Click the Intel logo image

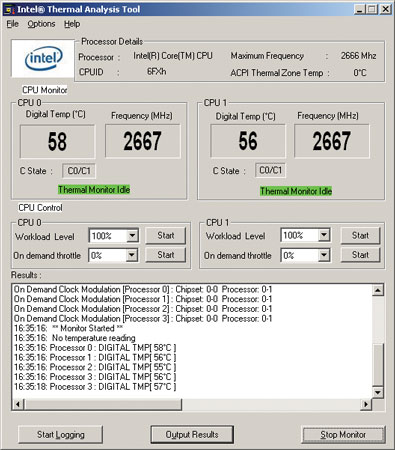point(43,58)
